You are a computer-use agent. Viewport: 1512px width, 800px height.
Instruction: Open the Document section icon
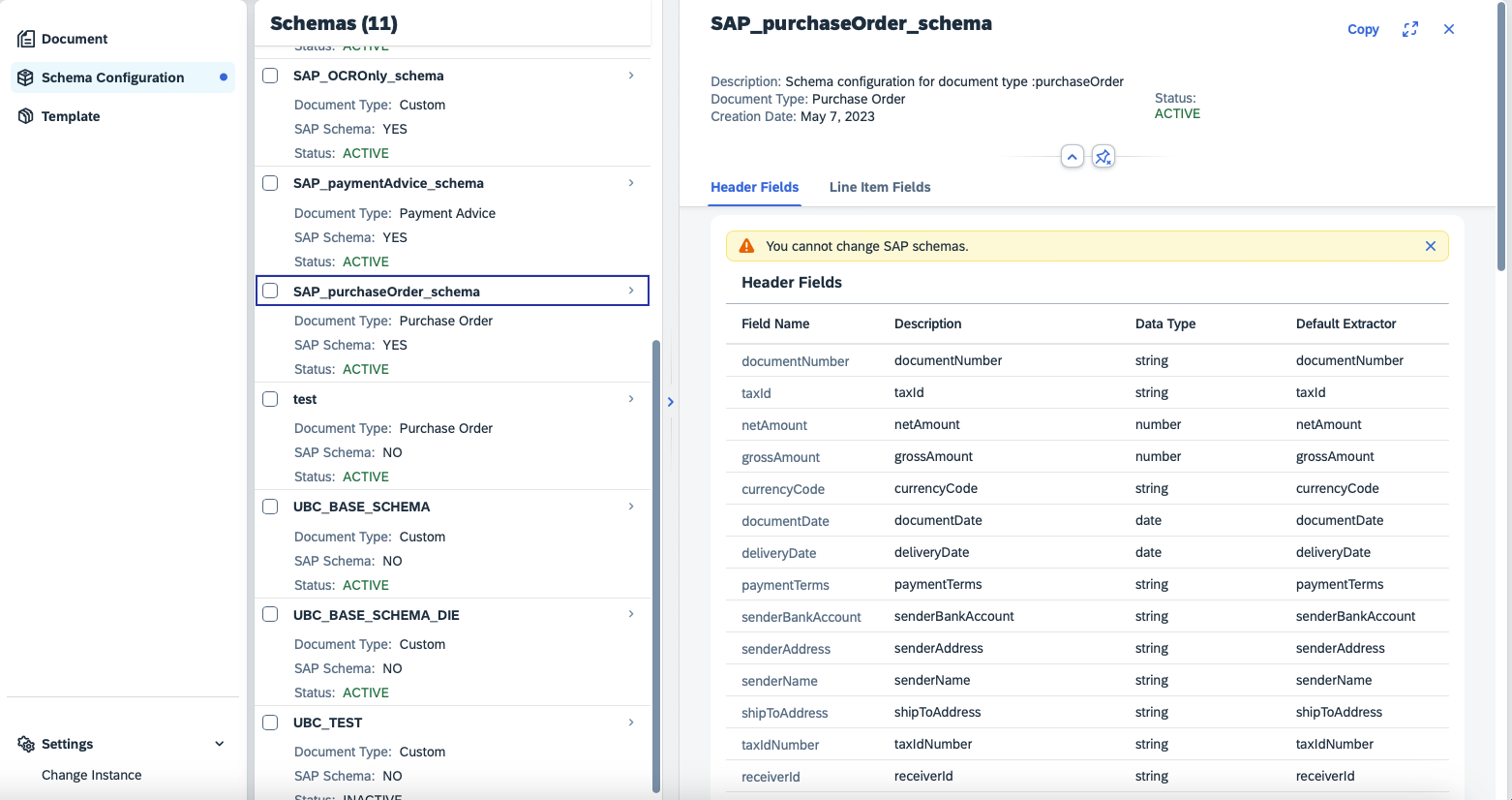(x=26, y=39)
